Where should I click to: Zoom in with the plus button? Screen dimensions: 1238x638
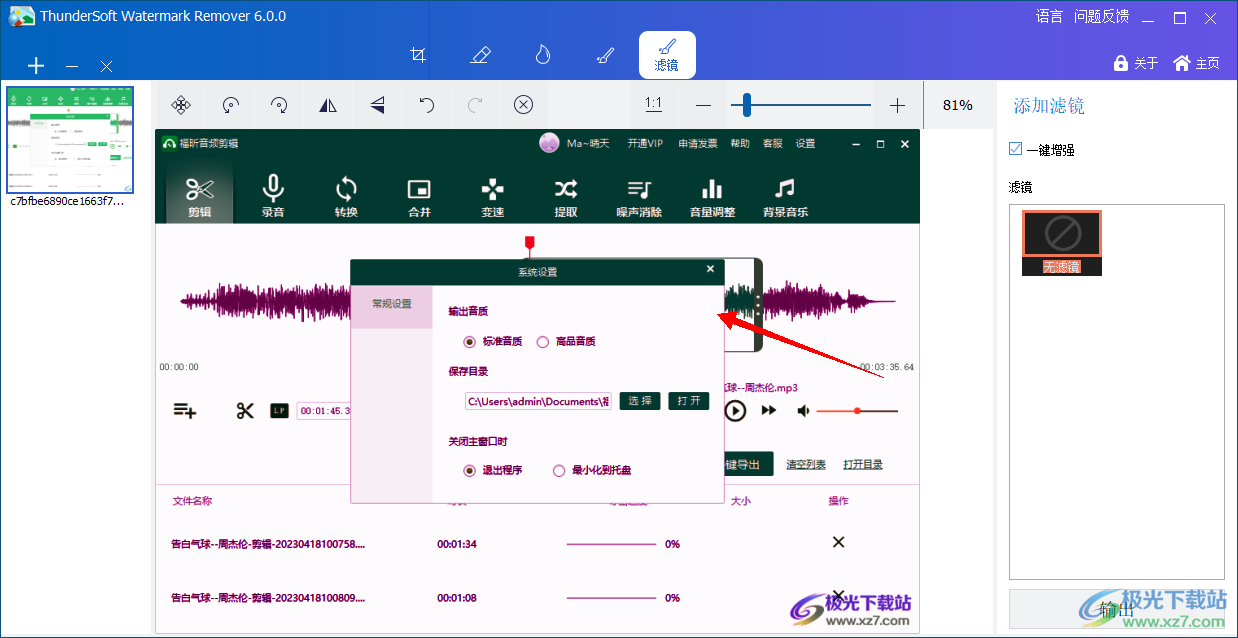897,105
